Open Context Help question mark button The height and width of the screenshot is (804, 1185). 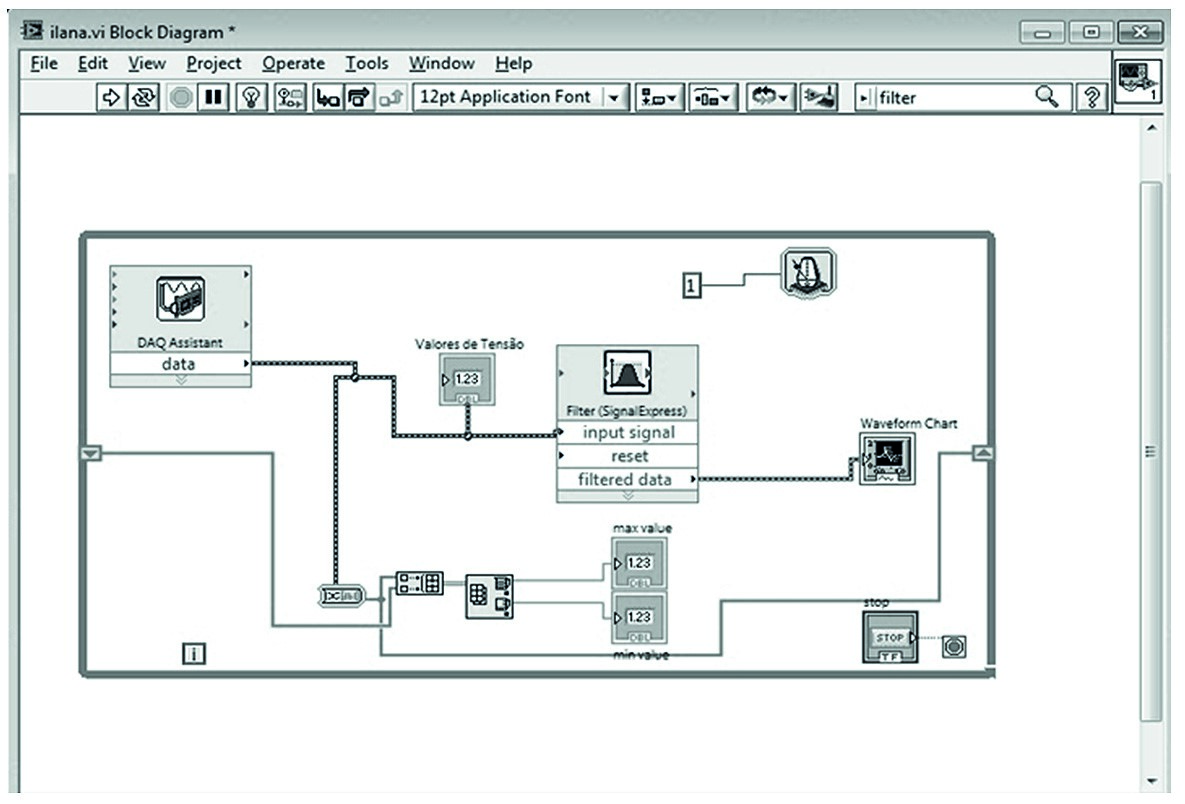pos(1092,98)
